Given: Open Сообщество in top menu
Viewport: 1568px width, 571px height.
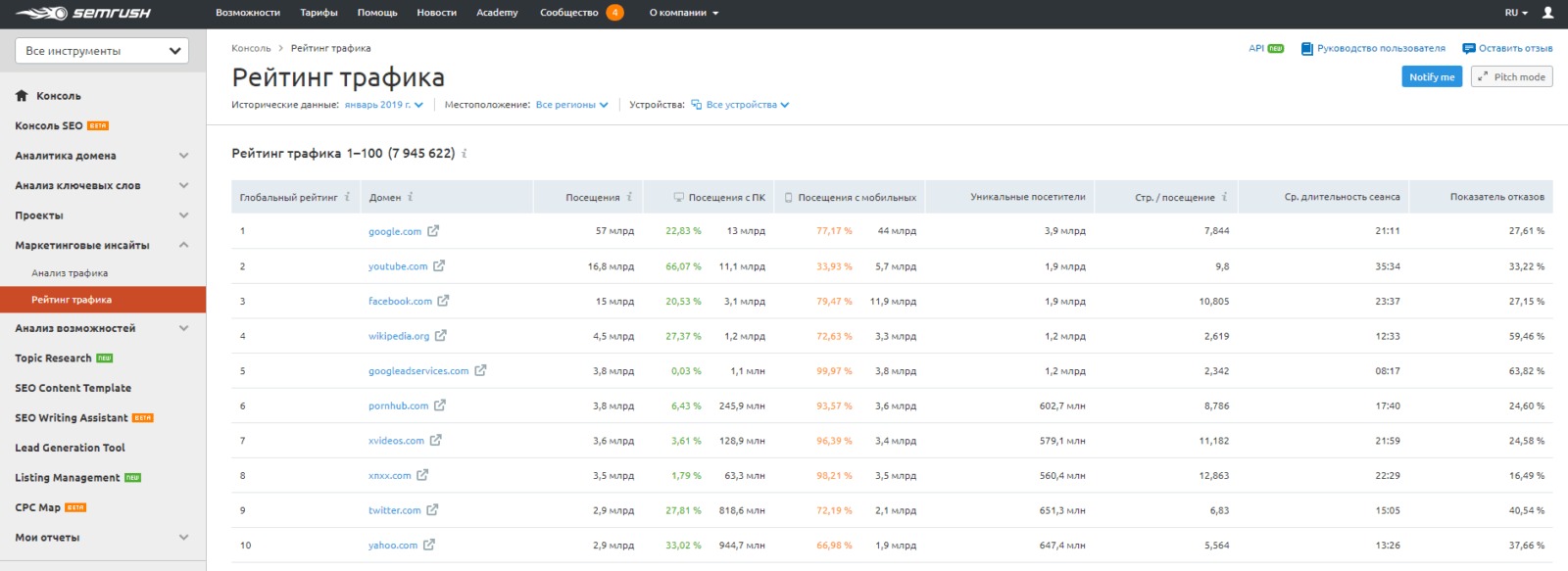Looking at the screenshot, I should coord(569,13).
